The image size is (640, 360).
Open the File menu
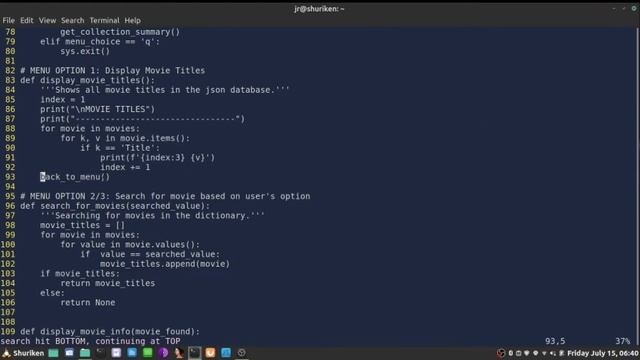click(x=9, y=20)
